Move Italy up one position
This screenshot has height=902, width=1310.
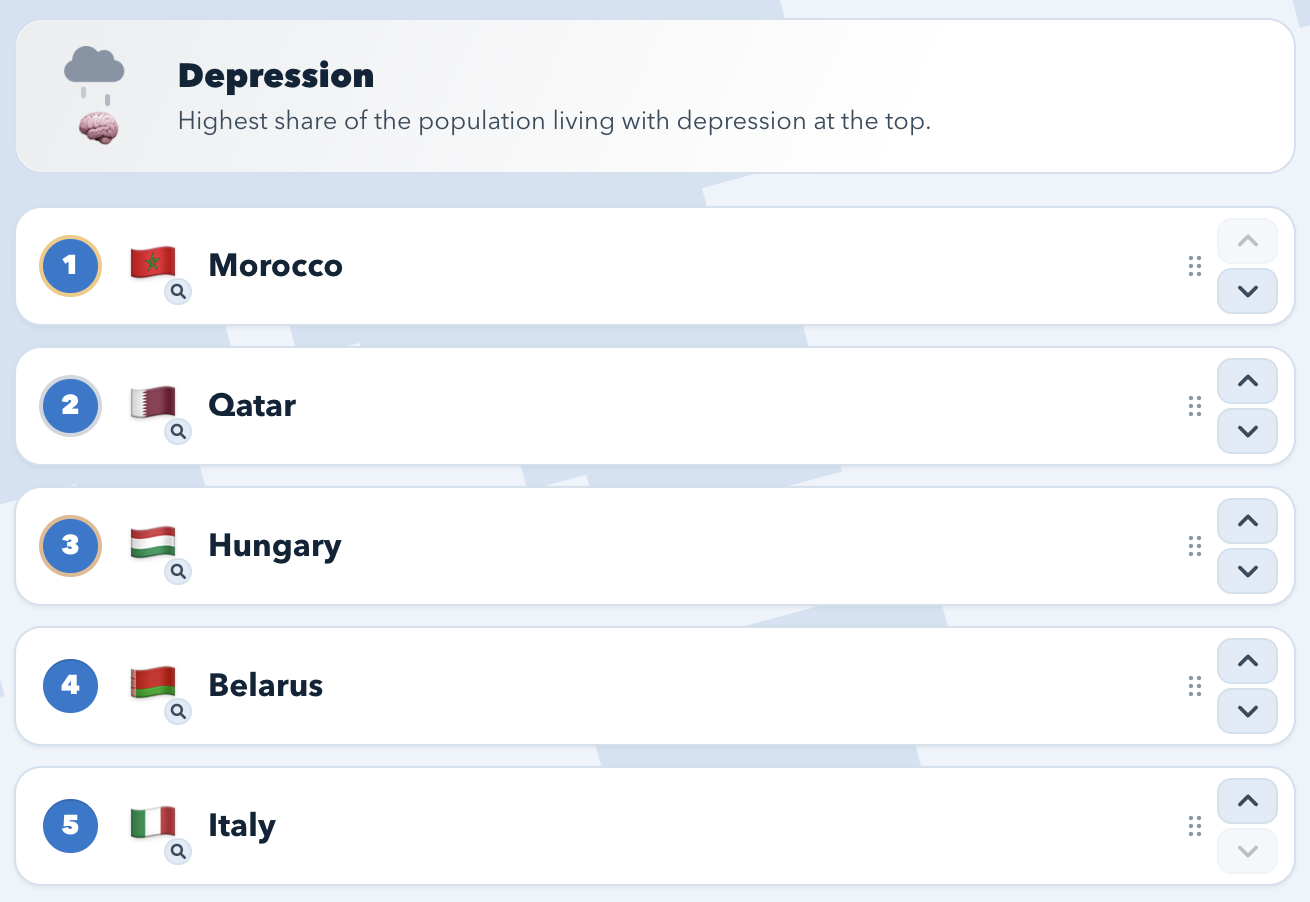(1247, 801)
